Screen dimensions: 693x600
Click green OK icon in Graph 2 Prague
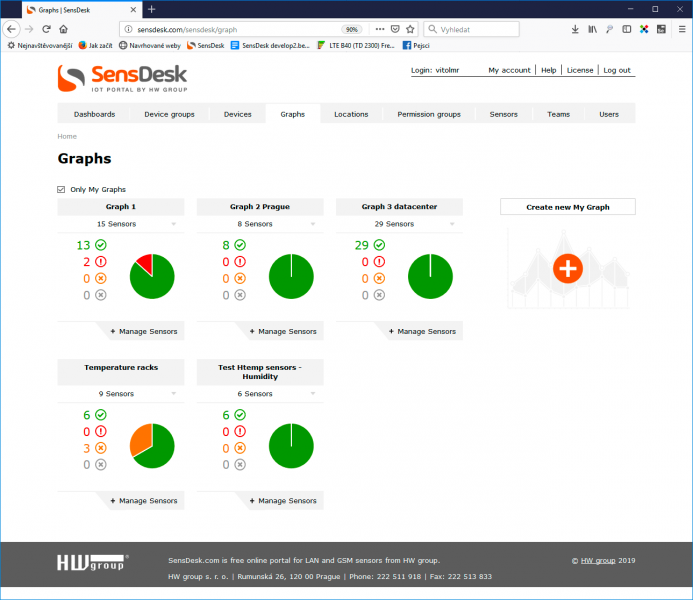240,245
